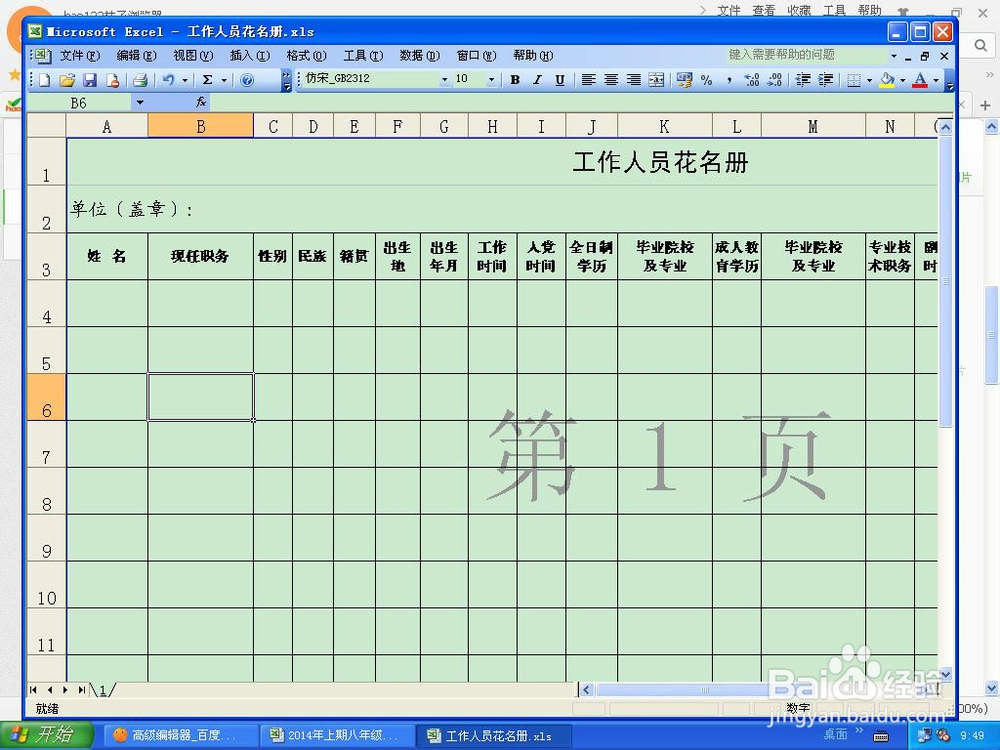The height and width of the screenshot is (750, 1000).
Task: Open the AutoSum functions dropdown arrow
Action: pos(224,80)
